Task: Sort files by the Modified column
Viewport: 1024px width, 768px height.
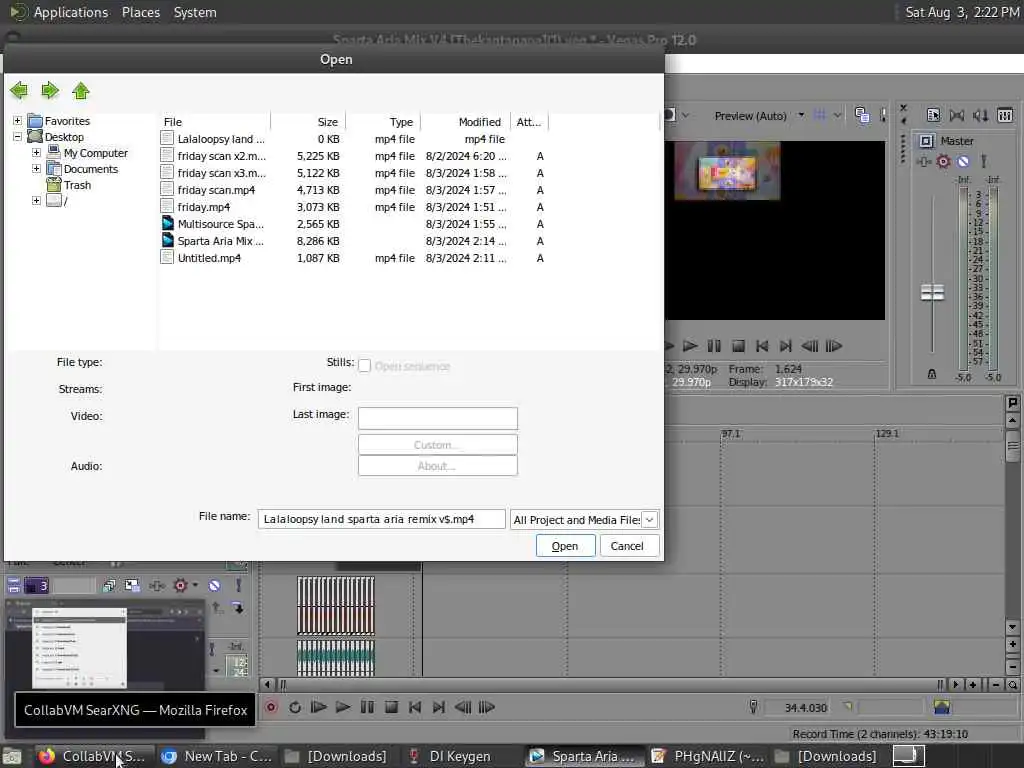Action: [x=465, y=122]
